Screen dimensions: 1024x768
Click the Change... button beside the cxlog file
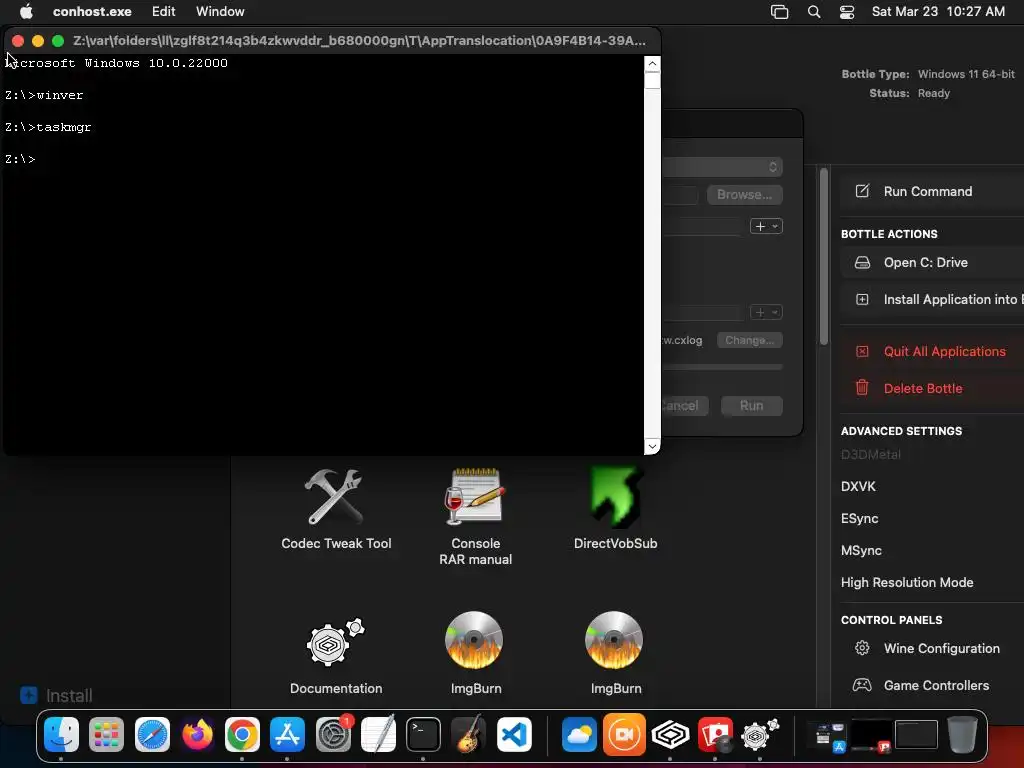pos(750,340)
